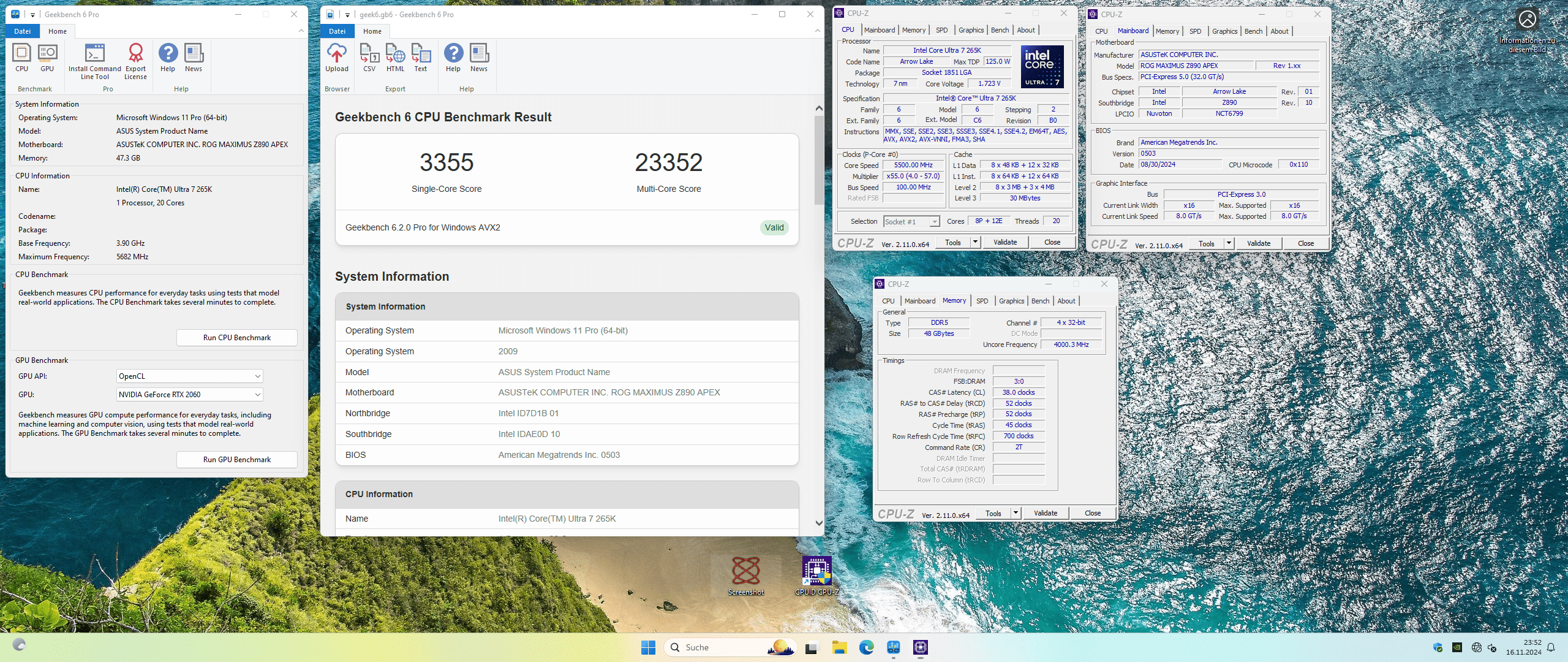Switch to Bench tab in CPU-Z CPU window
This screenshot has width=1568, height=662.
(1000, 30)
